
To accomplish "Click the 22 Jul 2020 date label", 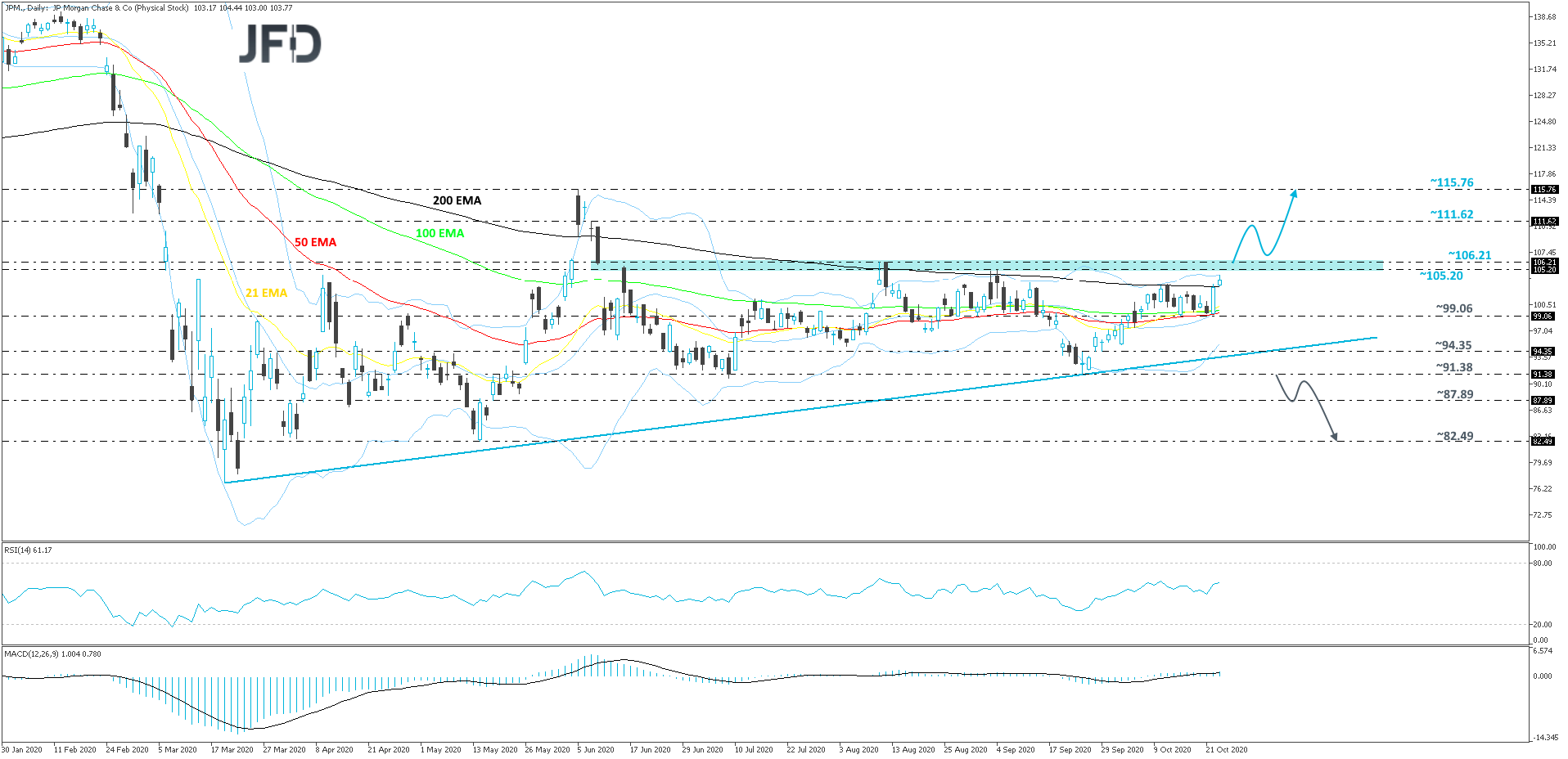I will (x=806, y=749).
